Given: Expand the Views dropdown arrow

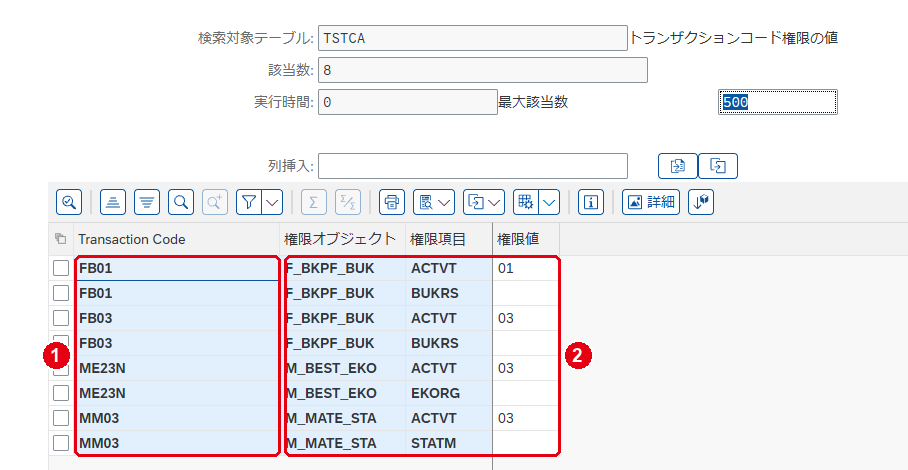Looking at the screenshot, I should coord(445,202).
